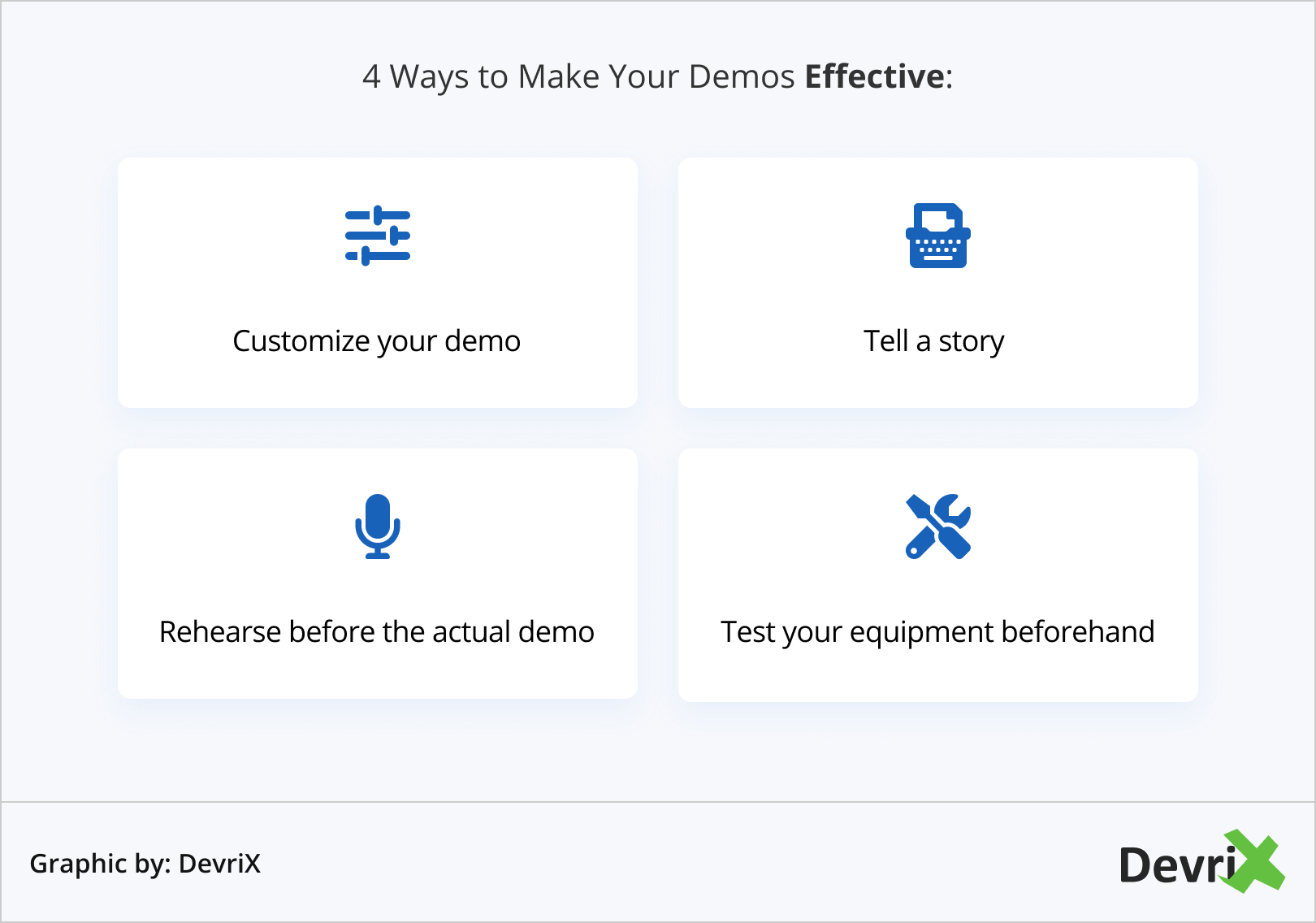Click the blue microphone icon
Viewport: 1316px width, 923px height.
point(378,526)
